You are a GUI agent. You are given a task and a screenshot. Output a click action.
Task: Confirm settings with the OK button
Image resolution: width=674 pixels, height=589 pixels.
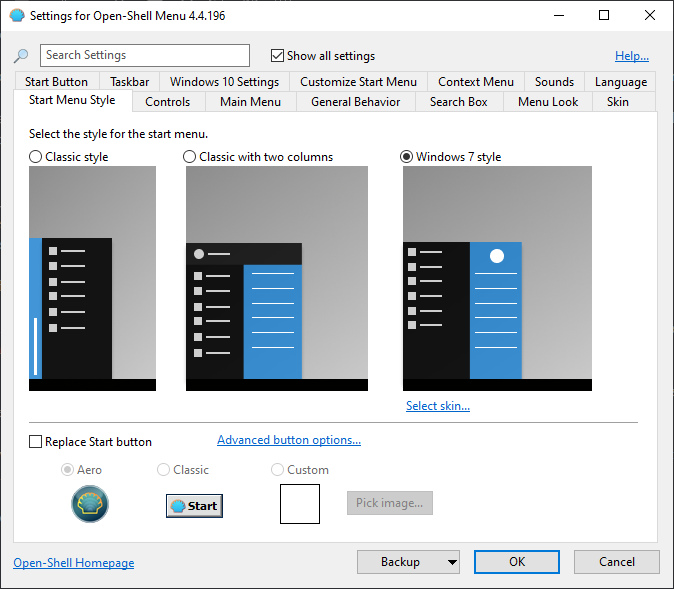pos(517,562)
